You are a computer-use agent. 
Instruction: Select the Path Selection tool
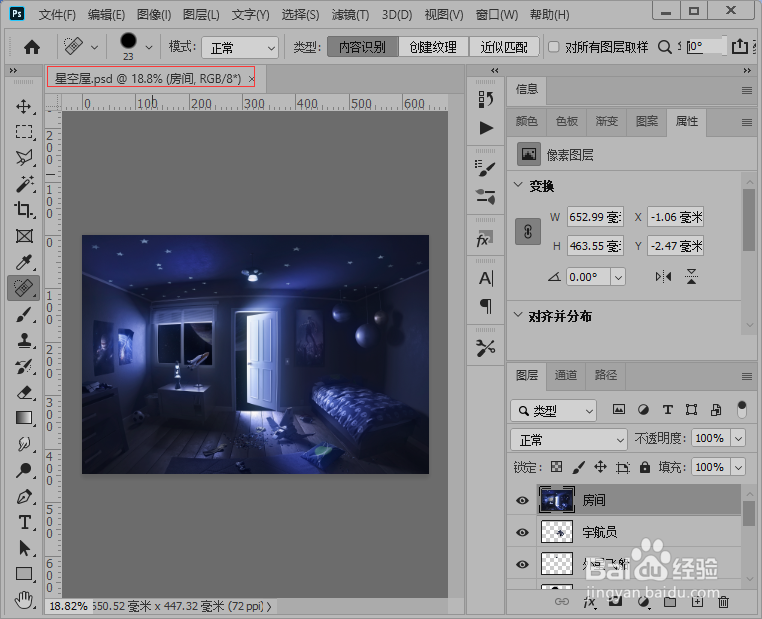(24, 548)
